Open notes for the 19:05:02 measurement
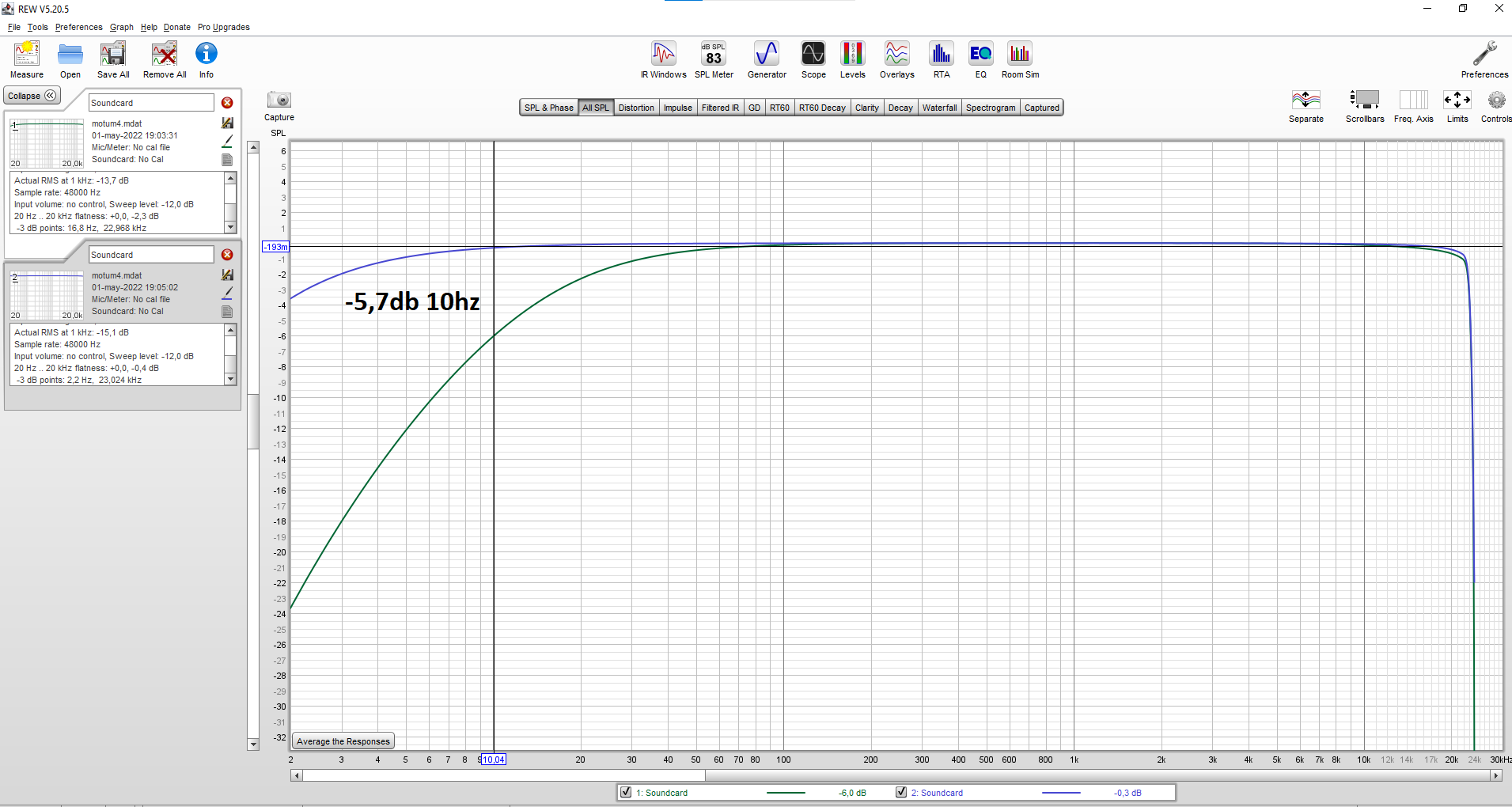This screenshot has width=1512, height=807. click(228, 312)
